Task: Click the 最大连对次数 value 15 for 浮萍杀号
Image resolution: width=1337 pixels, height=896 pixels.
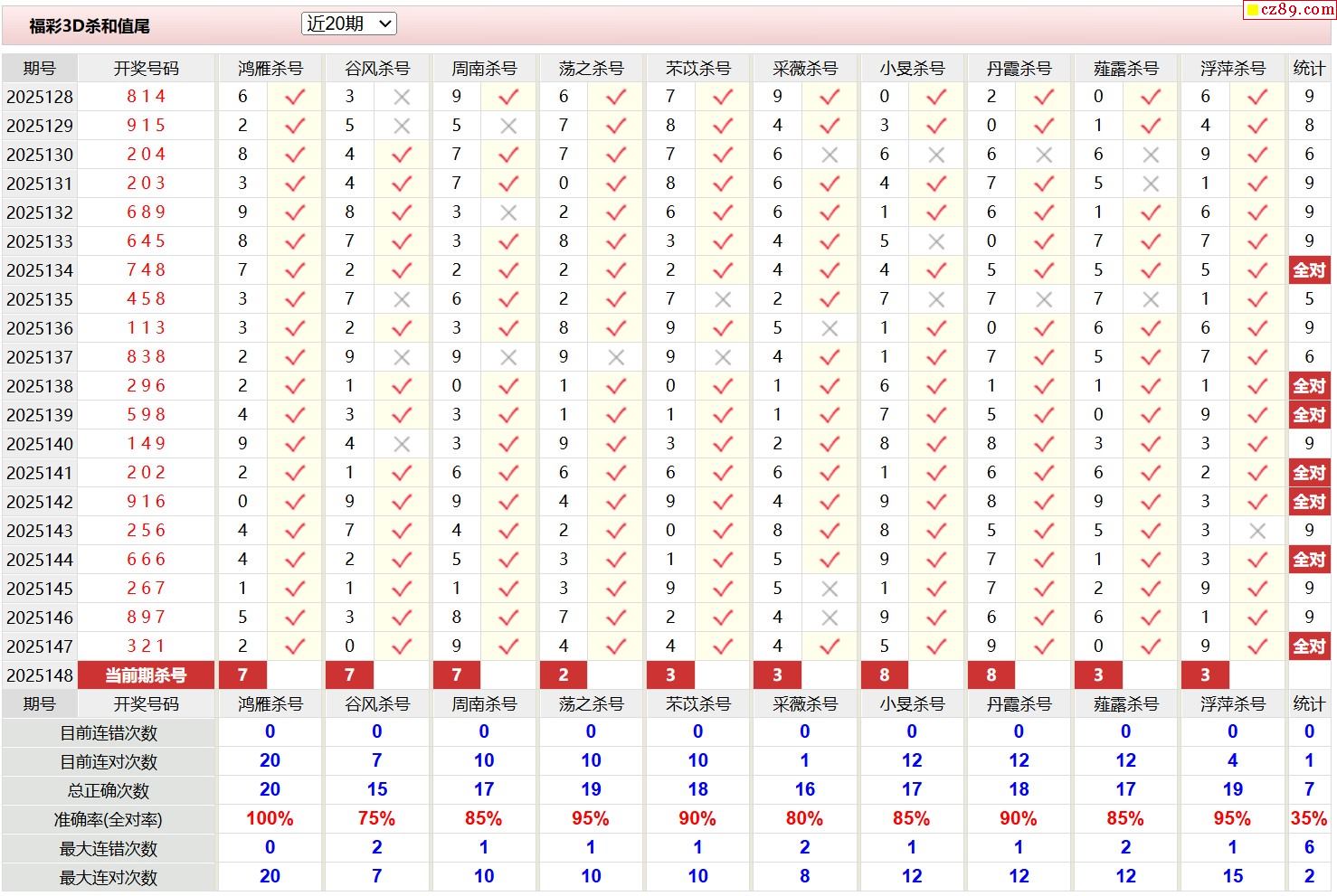Action: click(1233, 877)
